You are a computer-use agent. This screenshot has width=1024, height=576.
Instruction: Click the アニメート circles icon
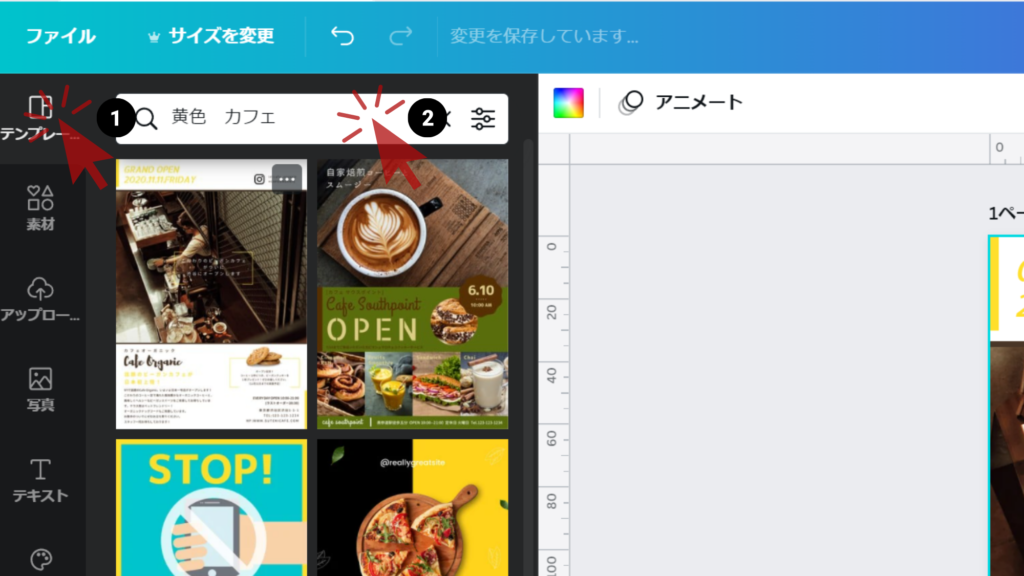[x=631, y=103]
